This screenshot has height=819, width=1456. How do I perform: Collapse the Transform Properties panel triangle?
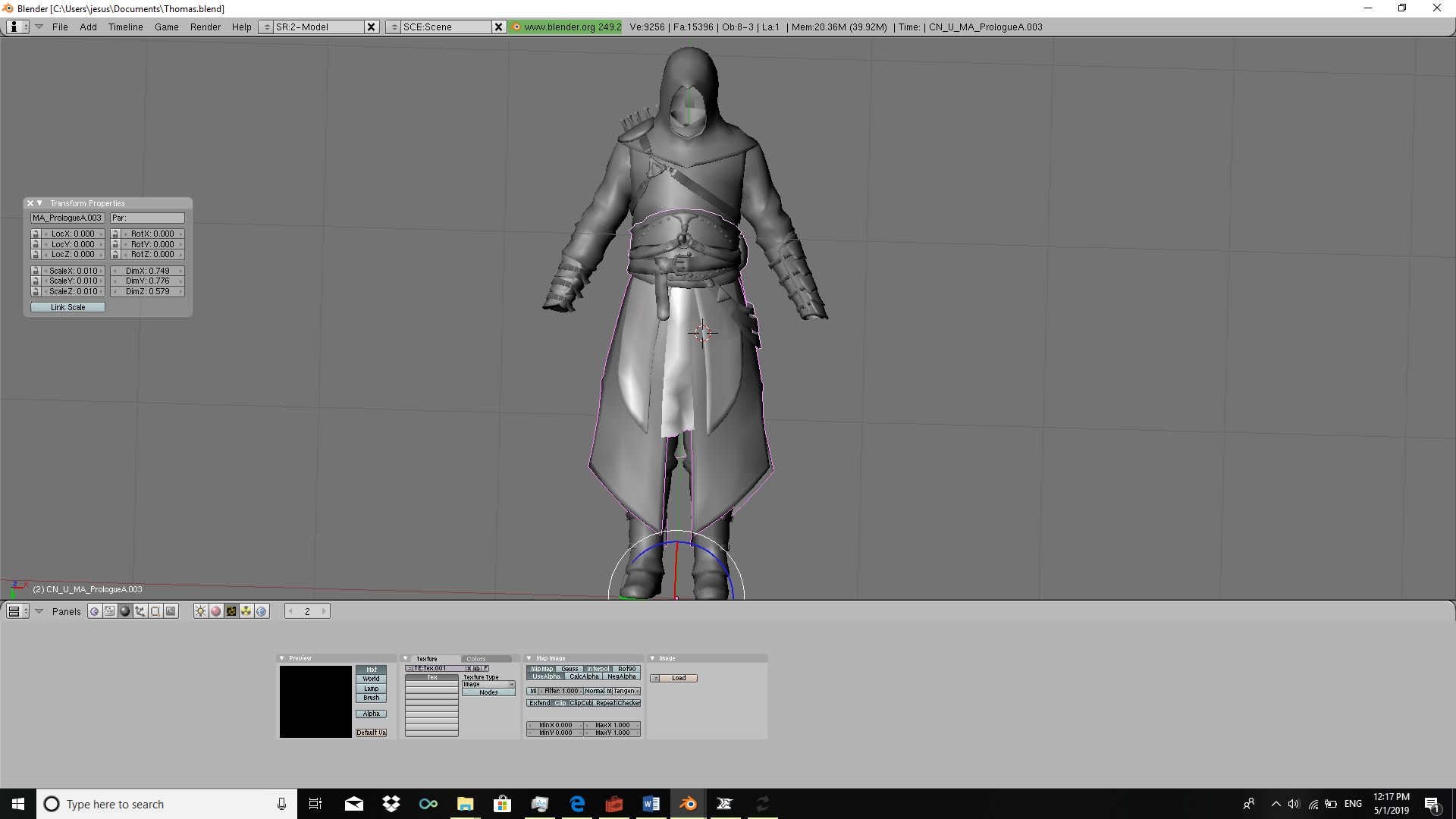tap(39, 203)
